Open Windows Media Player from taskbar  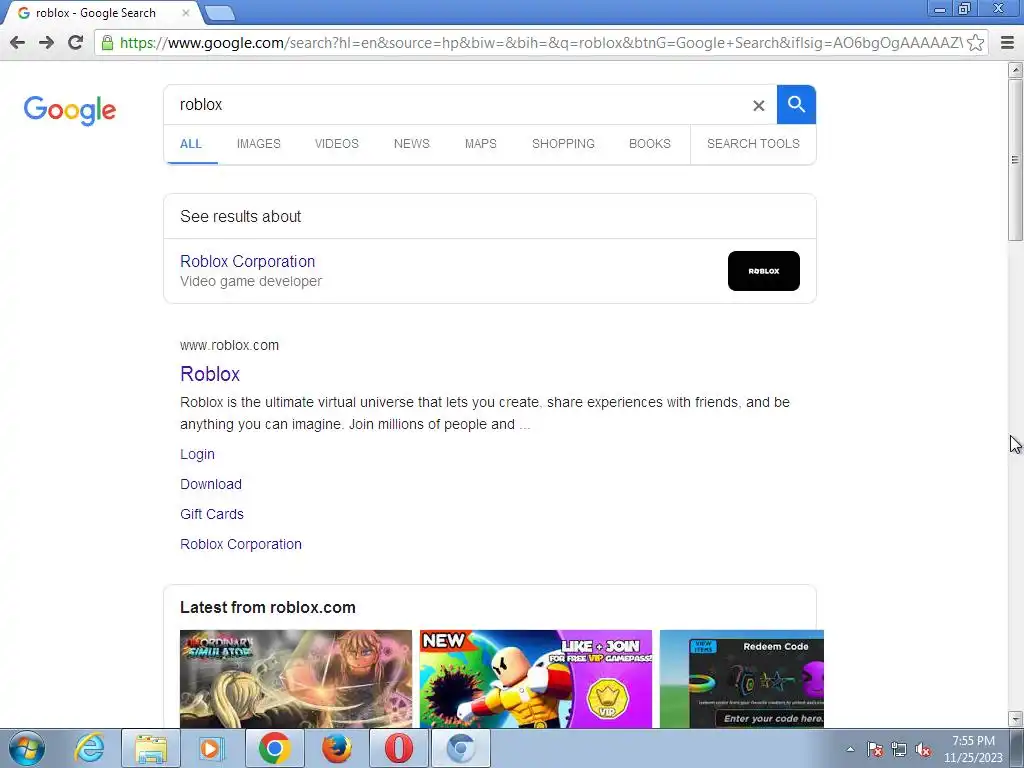(212, 748)
